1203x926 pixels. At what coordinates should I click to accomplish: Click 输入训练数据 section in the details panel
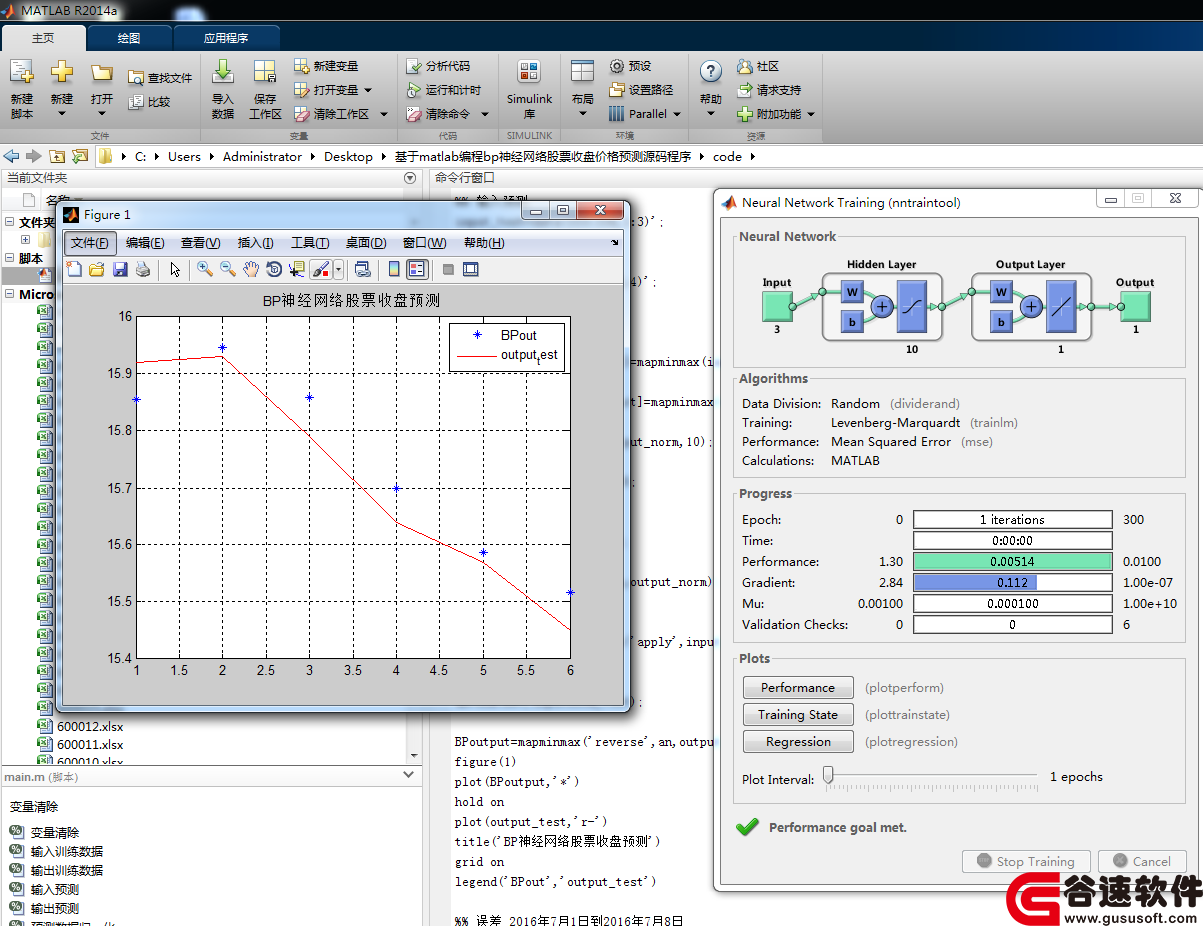(x=67, y=852)
